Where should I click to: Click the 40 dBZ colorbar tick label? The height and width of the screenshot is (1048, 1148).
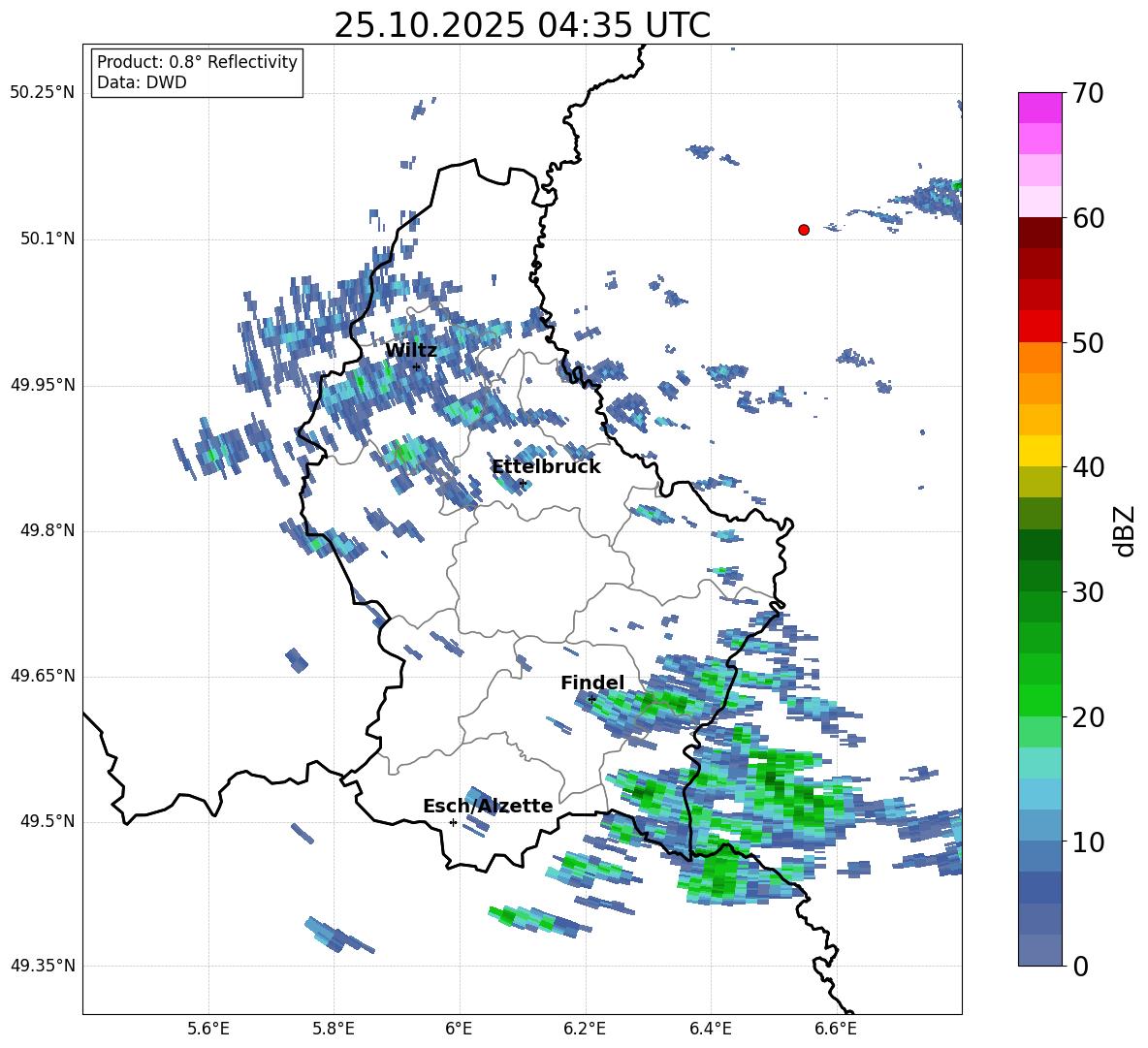pos(1088,467)
